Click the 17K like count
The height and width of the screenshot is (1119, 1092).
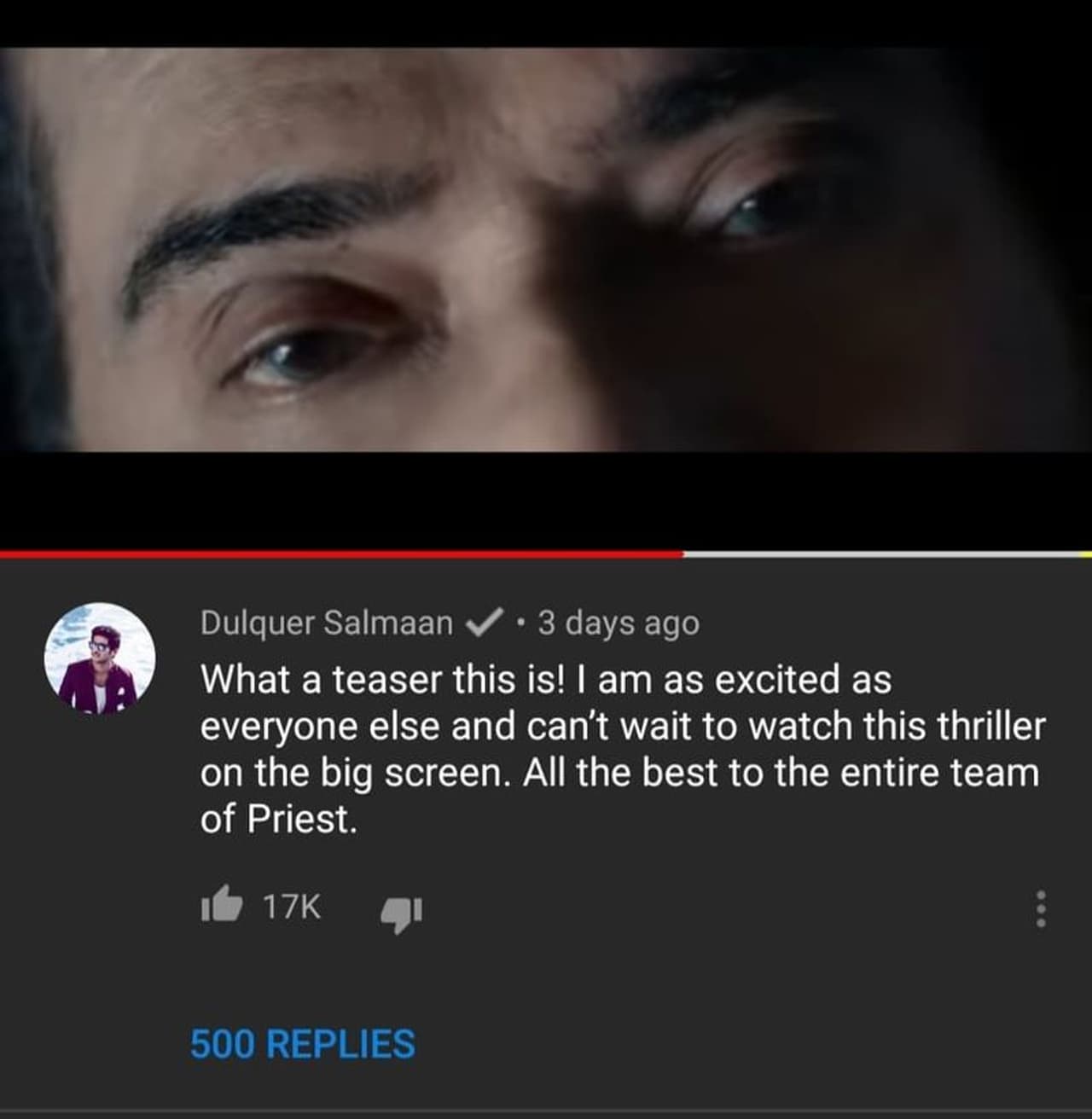292,907
